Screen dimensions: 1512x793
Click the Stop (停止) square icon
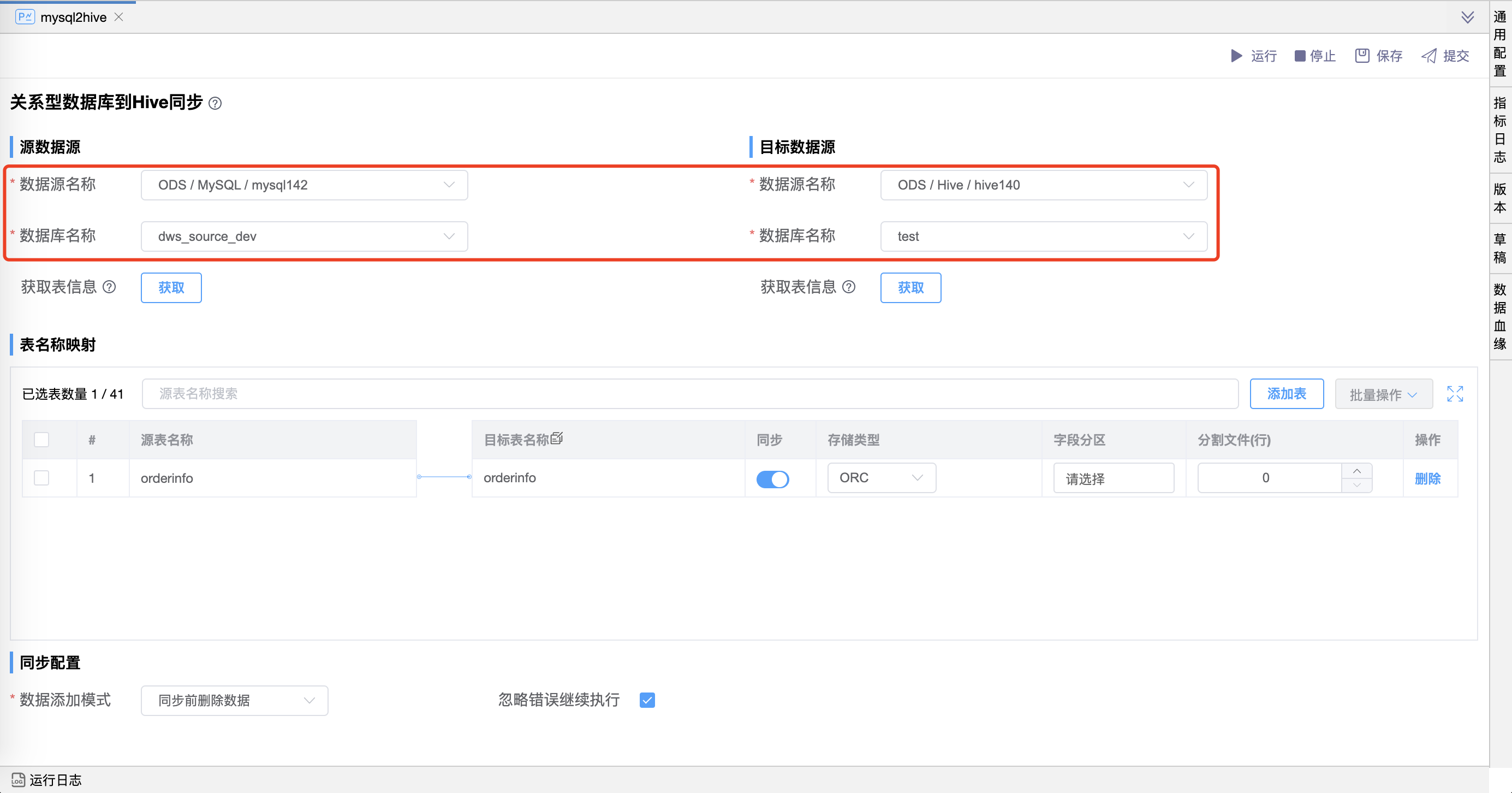click(1300, 56)
